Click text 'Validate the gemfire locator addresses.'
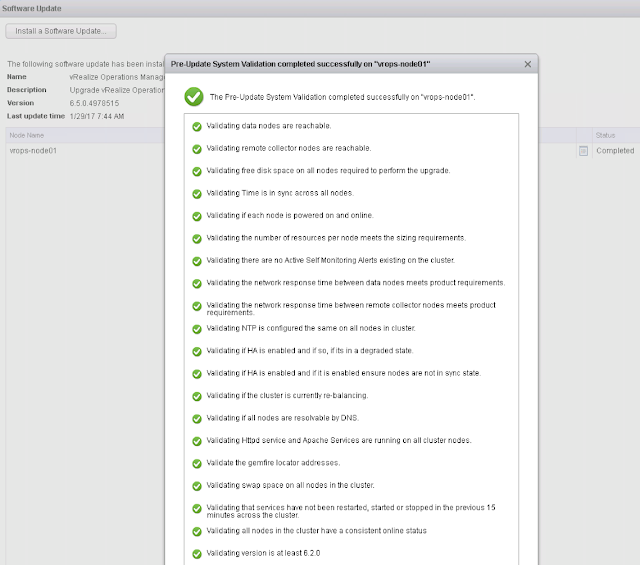This screenshot has height=565, width=640. pyautogui.click(x=273, y=463)
